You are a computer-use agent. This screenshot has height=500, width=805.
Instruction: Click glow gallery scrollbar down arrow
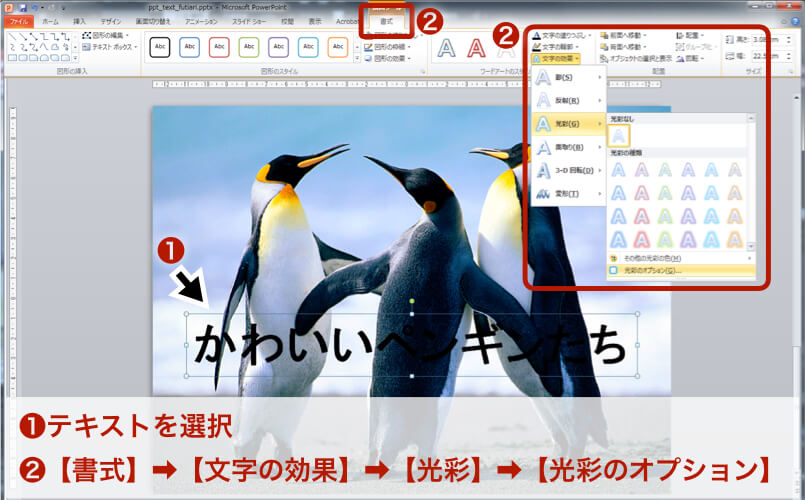click(x=751, y=246)
